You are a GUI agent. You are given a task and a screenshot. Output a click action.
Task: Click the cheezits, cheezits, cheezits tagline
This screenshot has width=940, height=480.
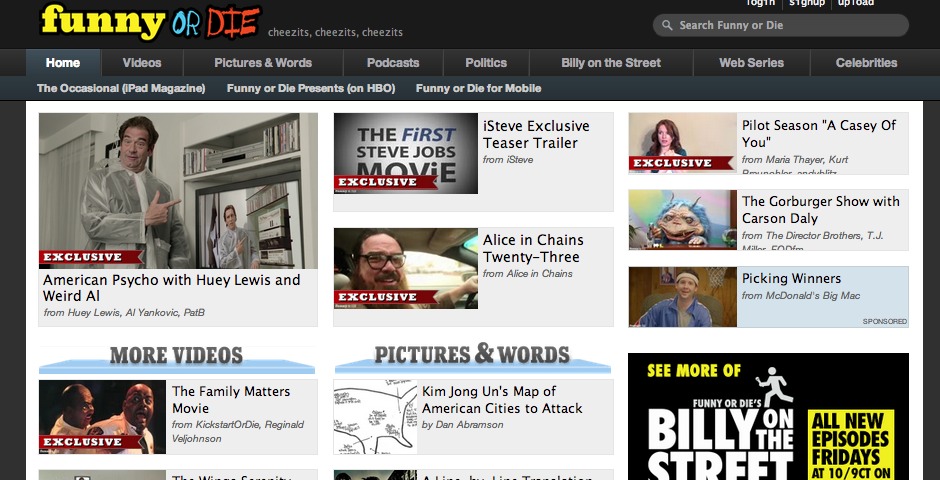point(335,32)
